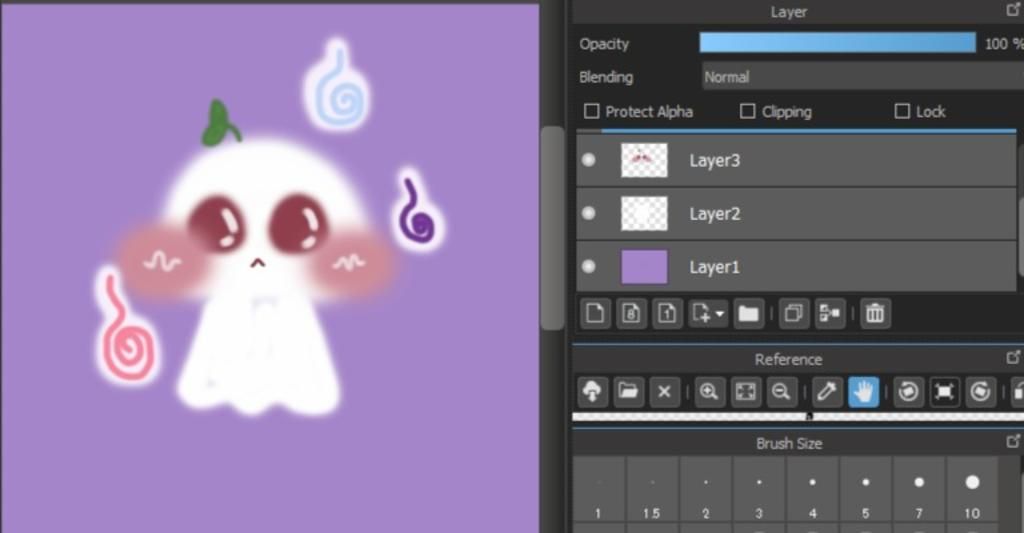The image size is (1024, 533).
Task: Click the 100 % opacity value
Action: [1004, 44]
